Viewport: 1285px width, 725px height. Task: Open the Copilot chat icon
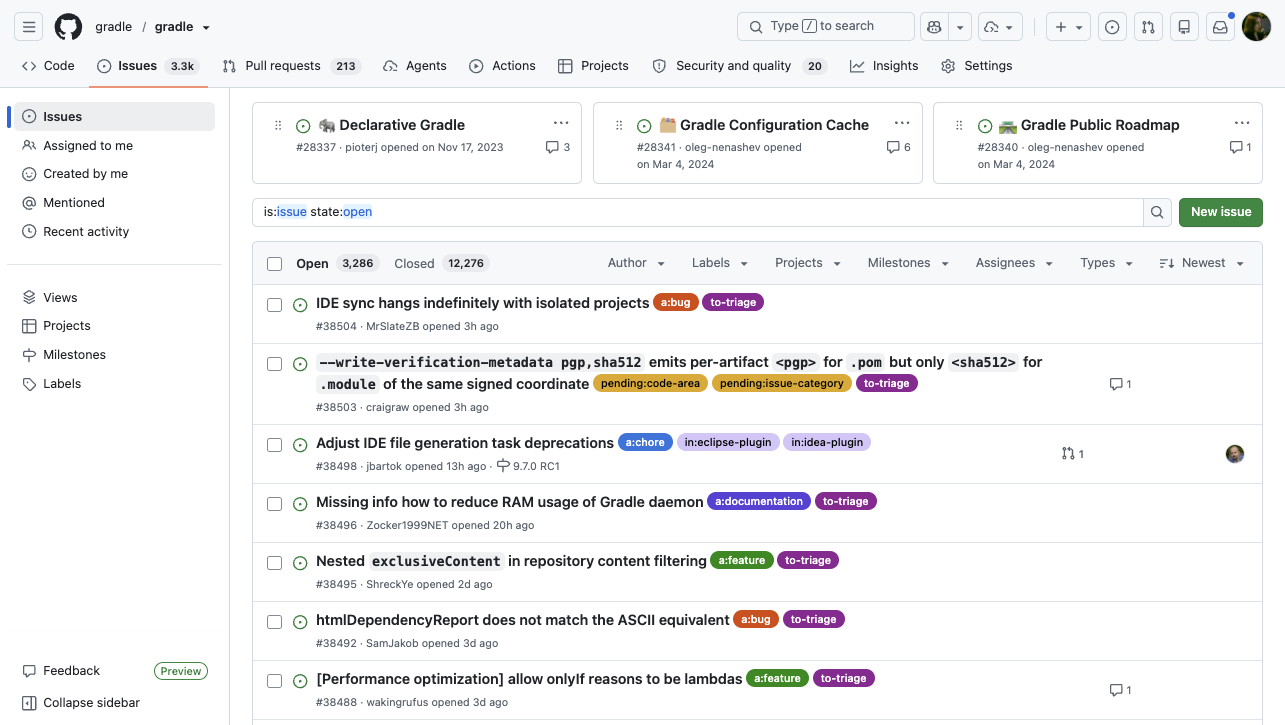(934, 27)
